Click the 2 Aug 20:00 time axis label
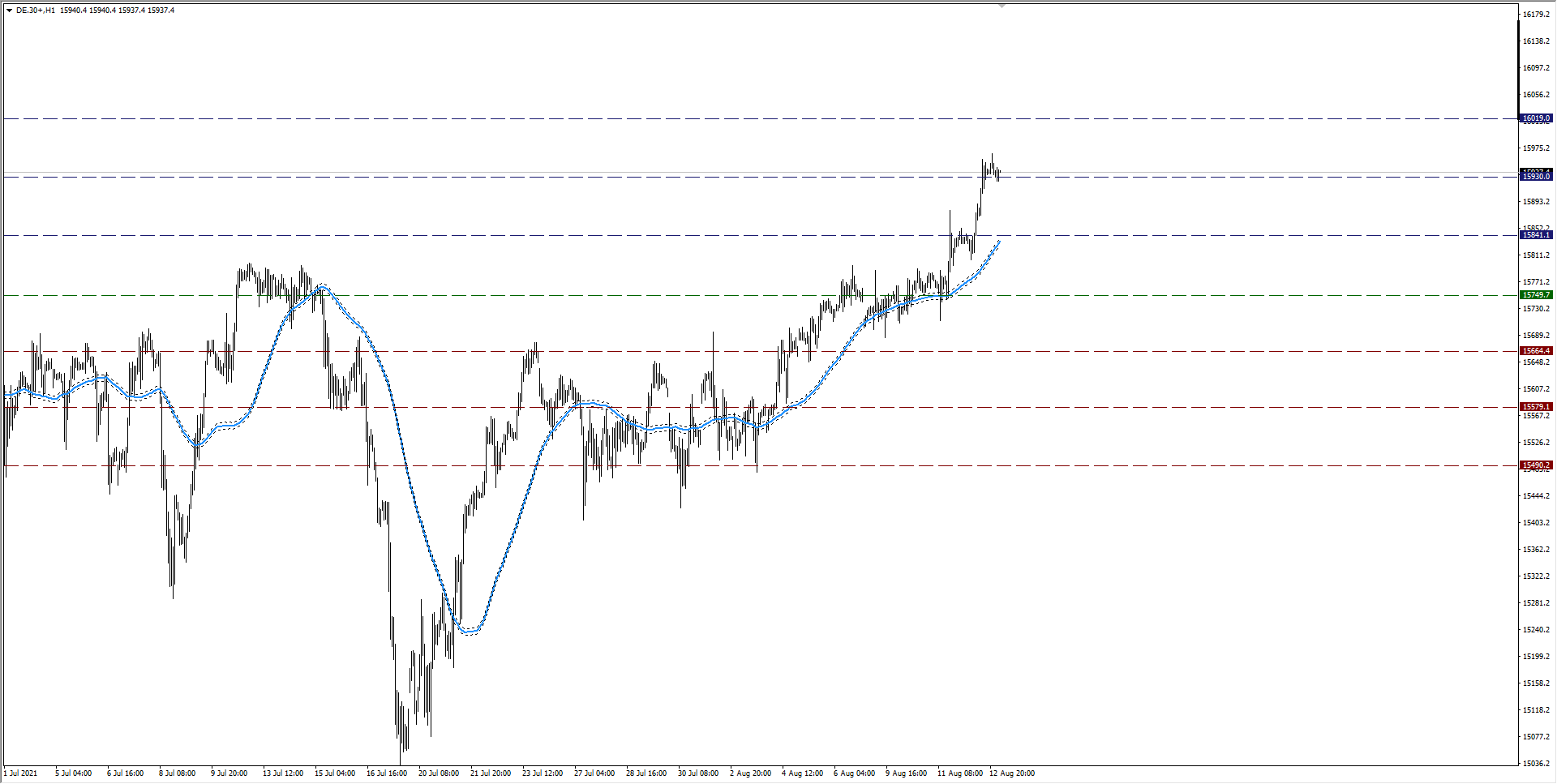 (750, 773)
